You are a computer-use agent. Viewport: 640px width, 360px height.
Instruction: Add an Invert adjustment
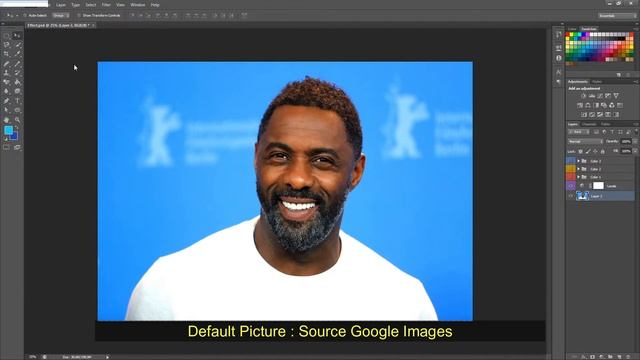[584, 115]
